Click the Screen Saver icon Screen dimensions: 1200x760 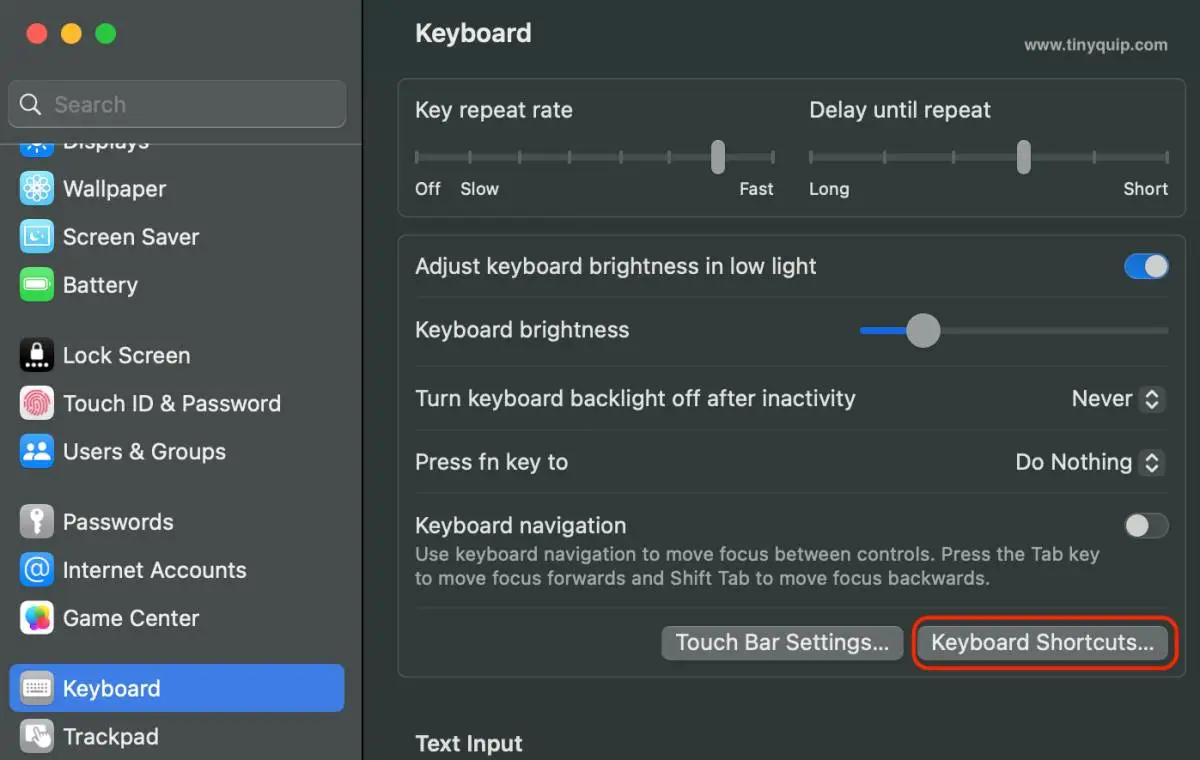coord(37,237)
